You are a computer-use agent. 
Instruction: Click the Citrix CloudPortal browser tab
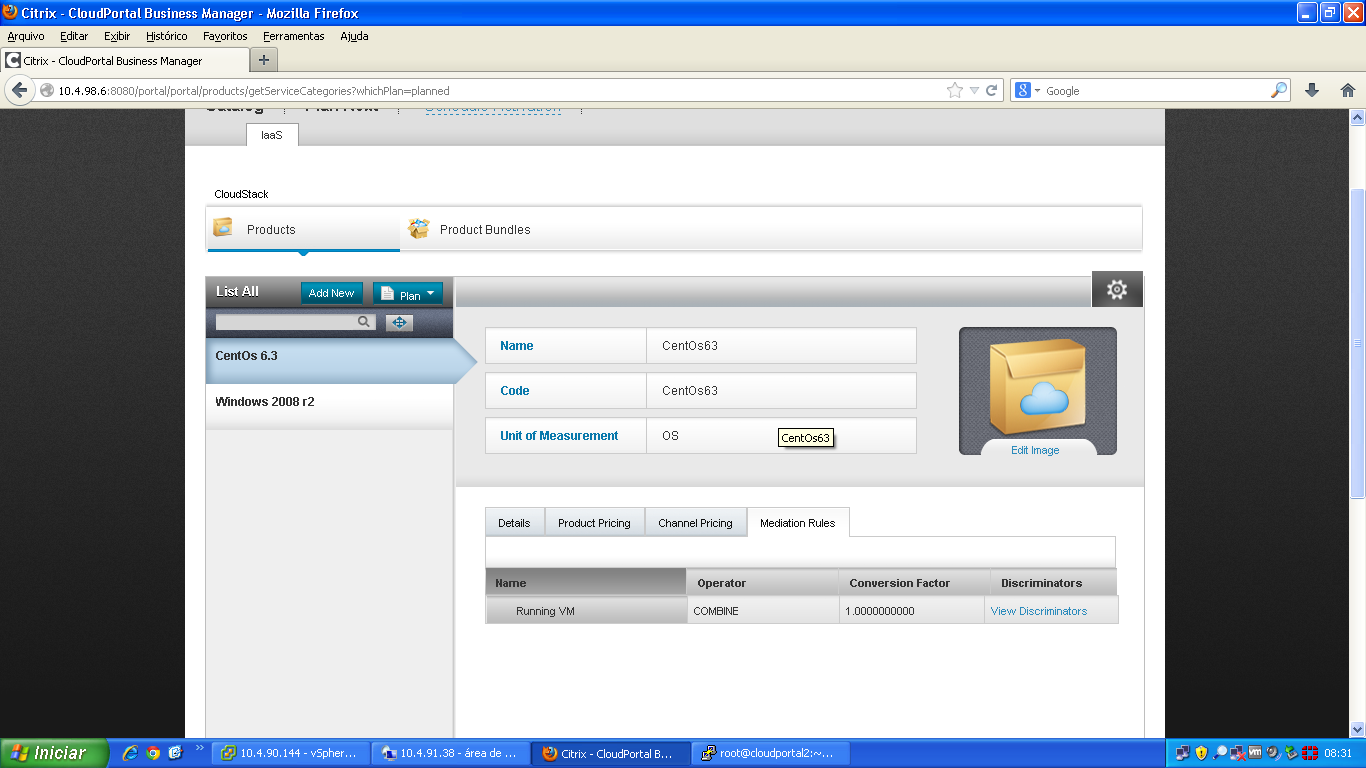click(123, 61)
